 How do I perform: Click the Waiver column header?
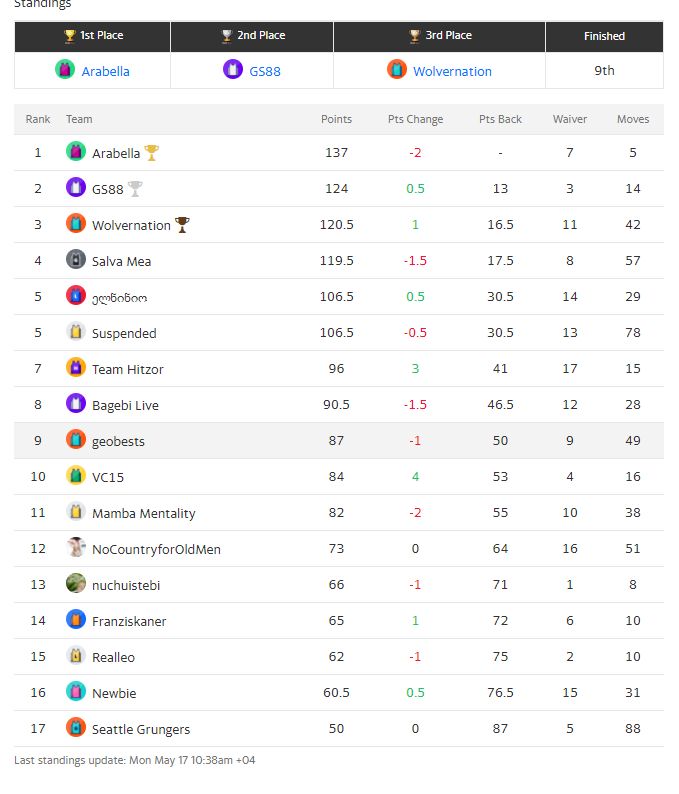tap(570, 119)
